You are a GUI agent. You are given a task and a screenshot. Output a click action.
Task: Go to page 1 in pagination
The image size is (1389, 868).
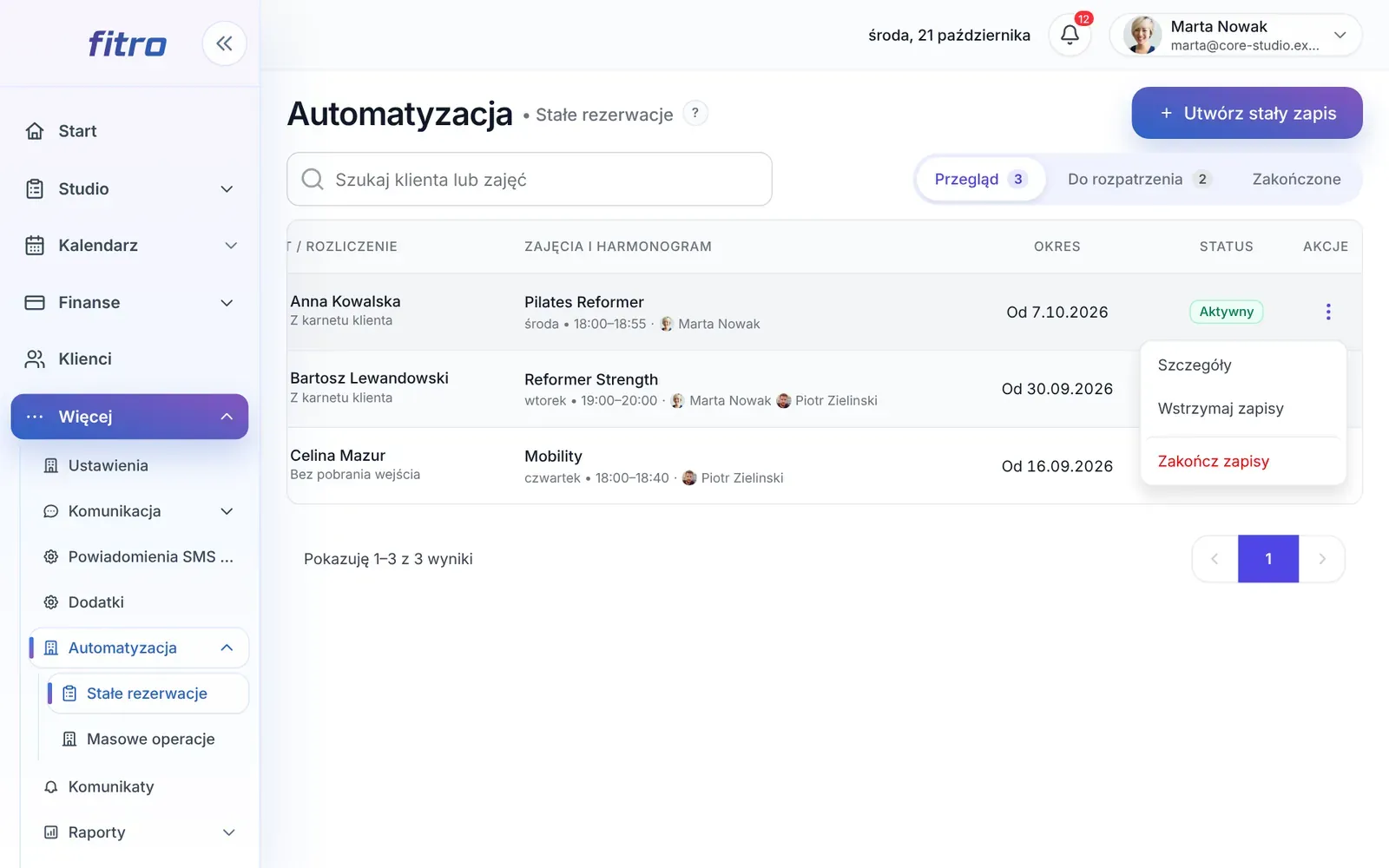click(1268, 559)
